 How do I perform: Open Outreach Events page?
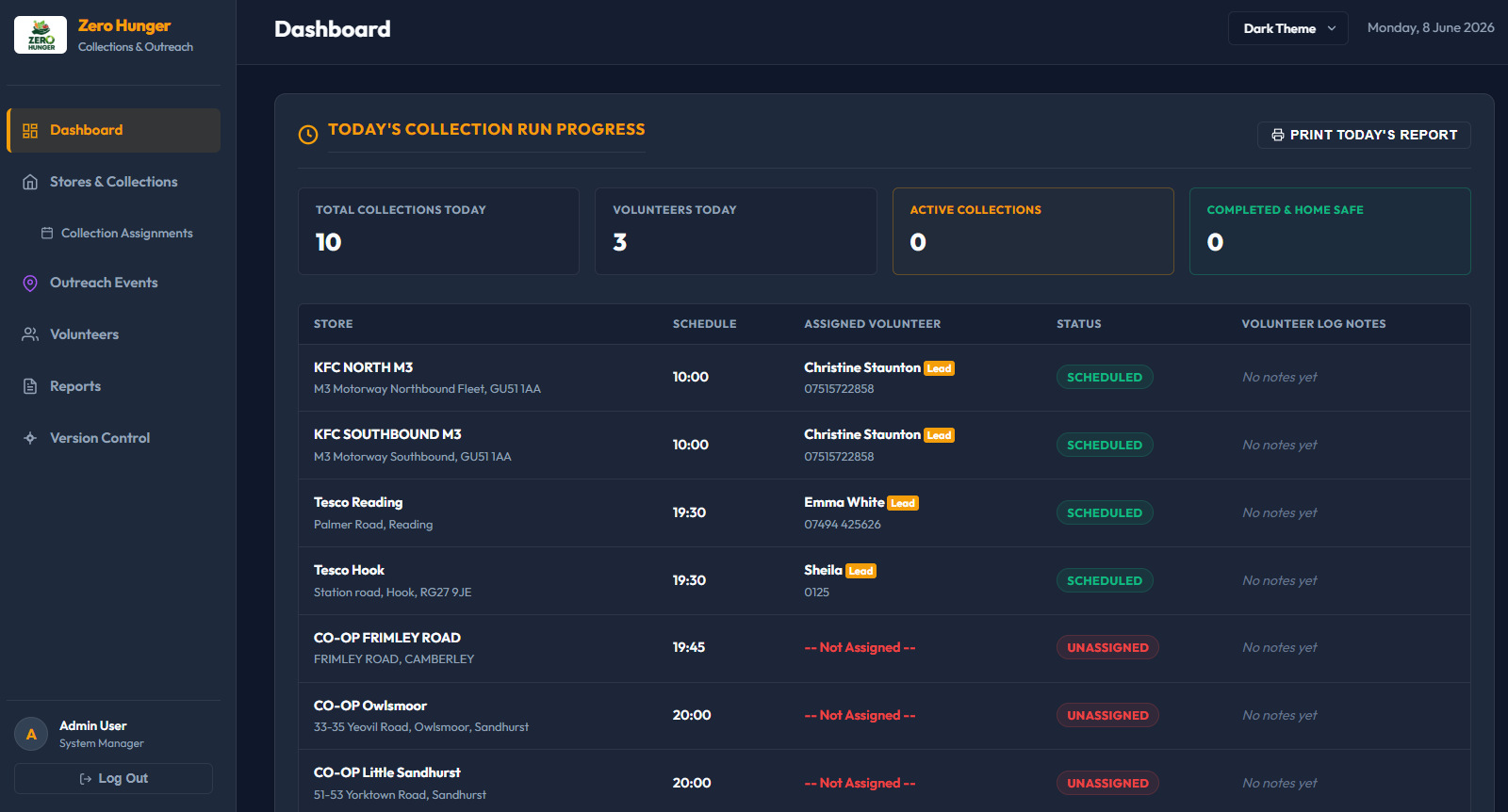pos(113,283)
